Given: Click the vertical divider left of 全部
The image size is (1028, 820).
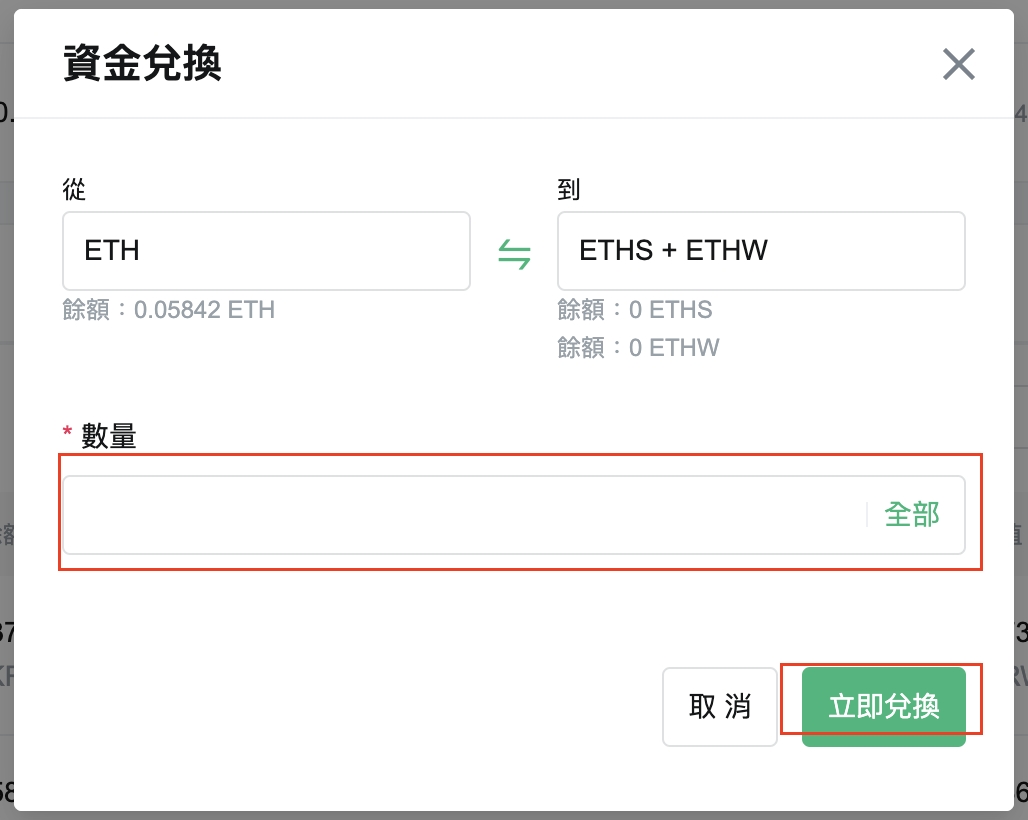Looking at the screenshot, I should click(867, 515).
